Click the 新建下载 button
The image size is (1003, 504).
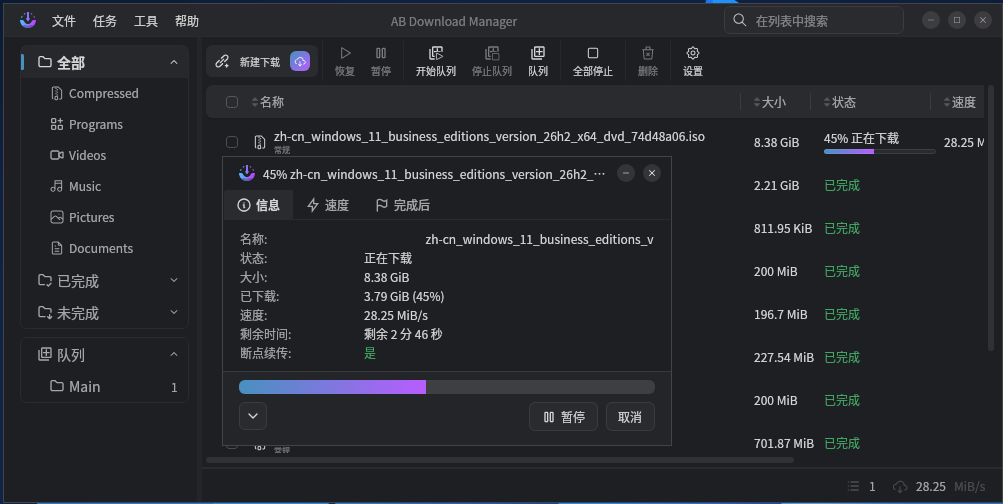pos(262,61)
